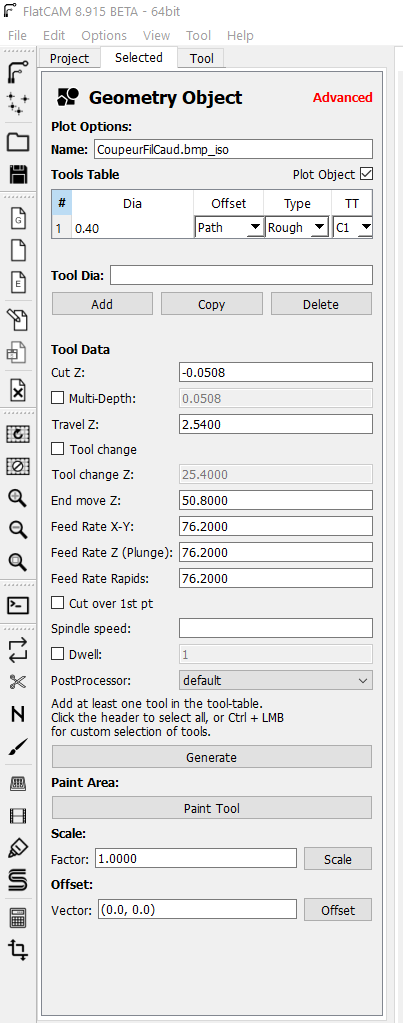Viewport: 403px width, 1023px height.
Task: Click the Generate button
Action: coord(212,757)
